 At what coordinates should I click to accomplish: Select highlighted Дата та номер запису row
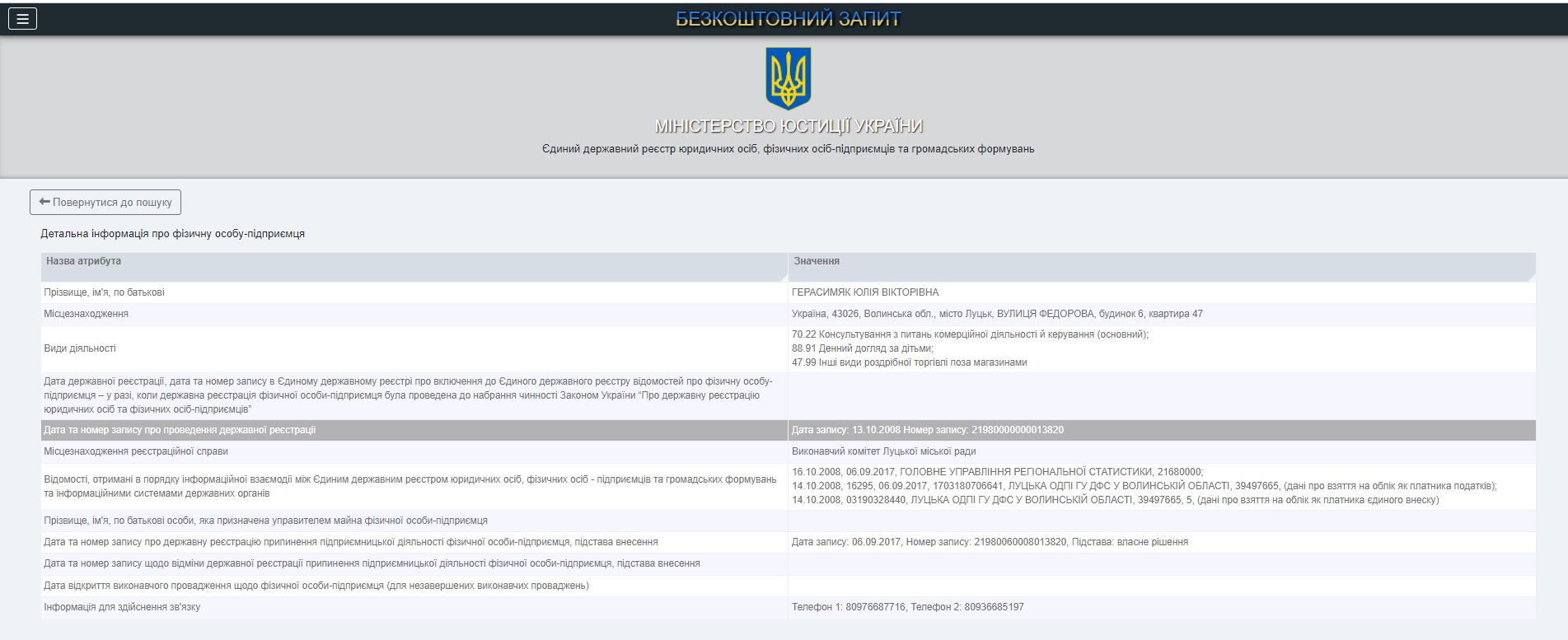coord(180,430)
